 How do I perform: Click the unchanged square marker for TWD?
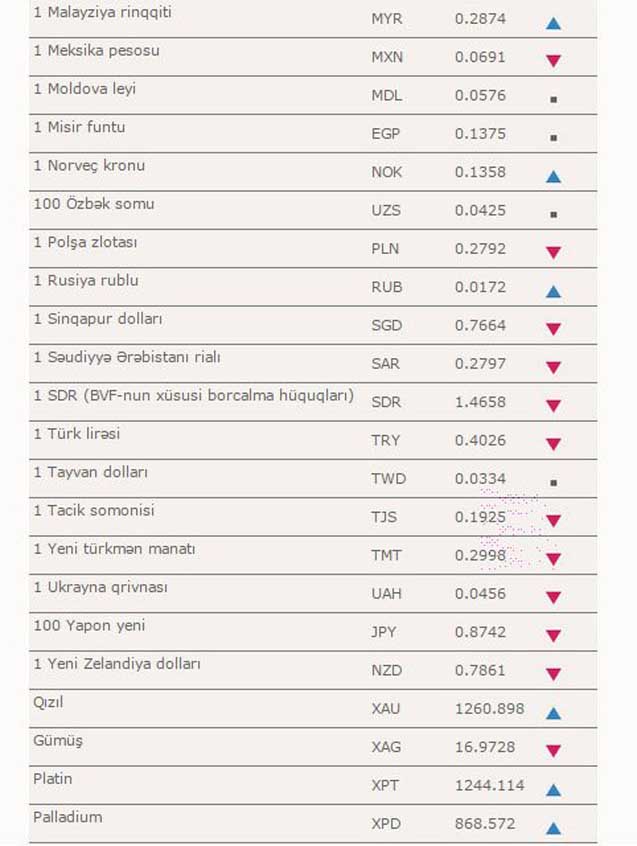(553, 482)
